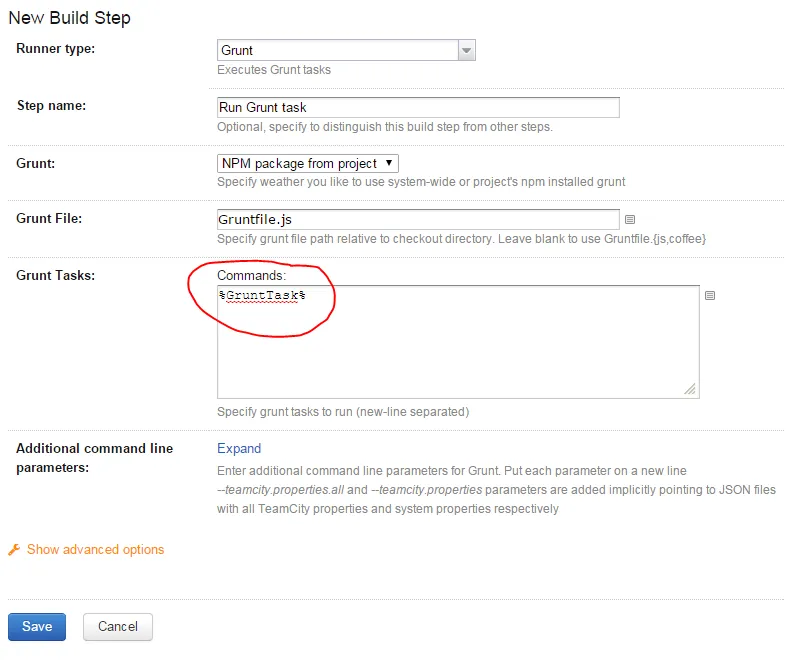
Task: Click the 'Runner type:' label
Action: coord(56,48)
